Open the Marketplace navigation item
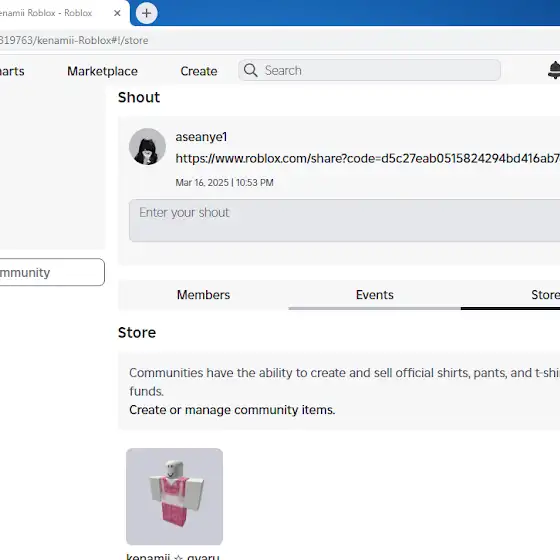The image size is (560, 560). pos(102,71)
